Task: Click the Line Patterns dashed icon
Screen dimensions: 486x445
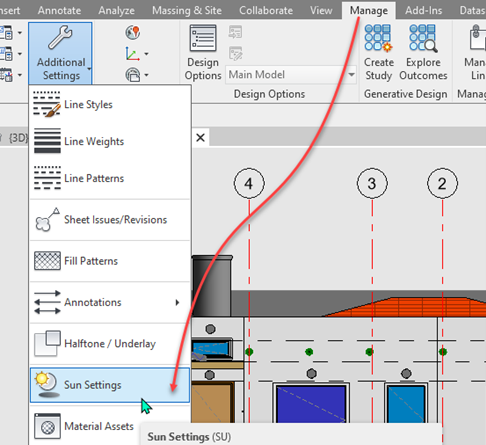Action: point(47,178)
